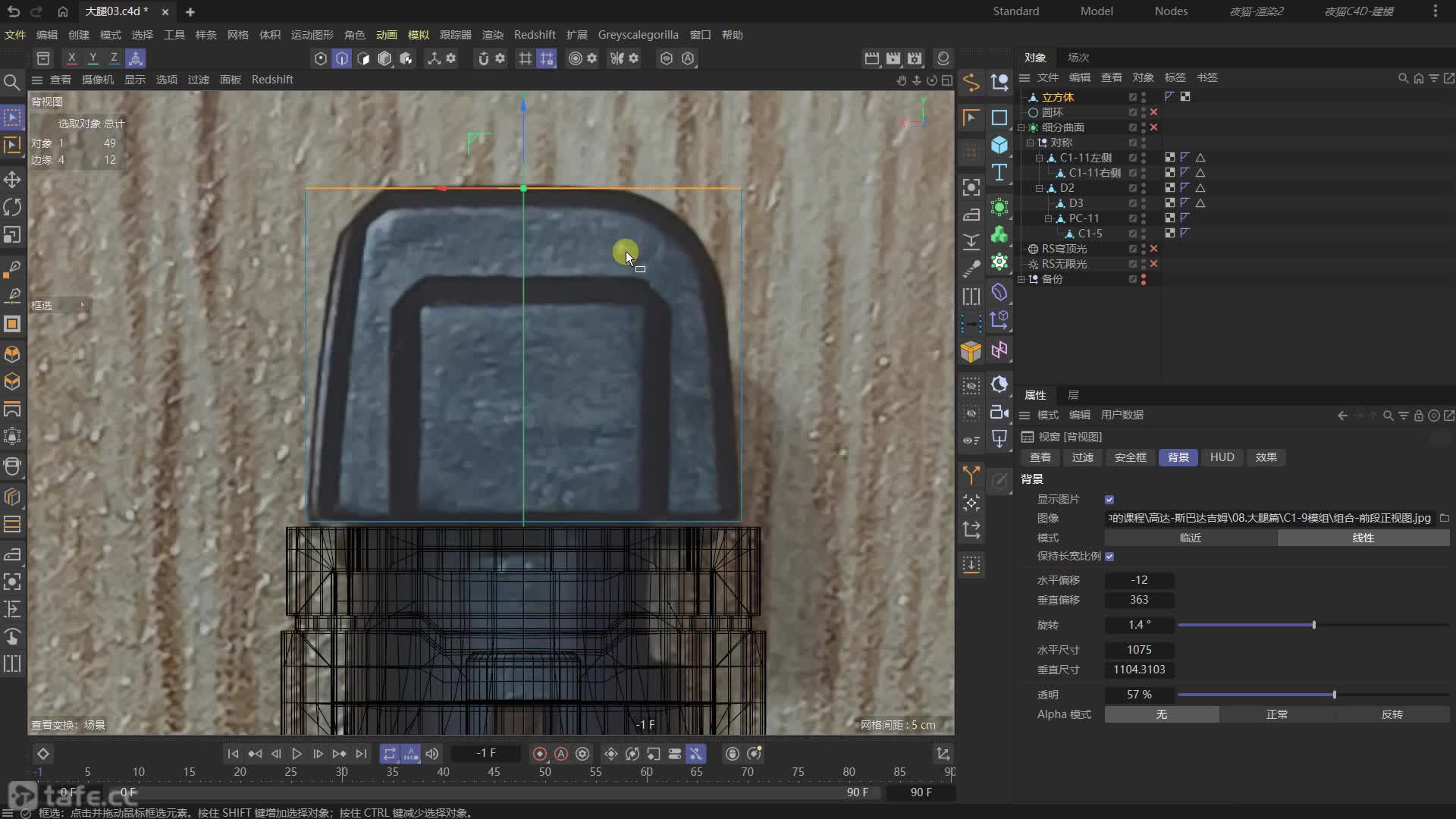
Task: Uncheck the 显示图片 checkbox
Action: 1109,500
